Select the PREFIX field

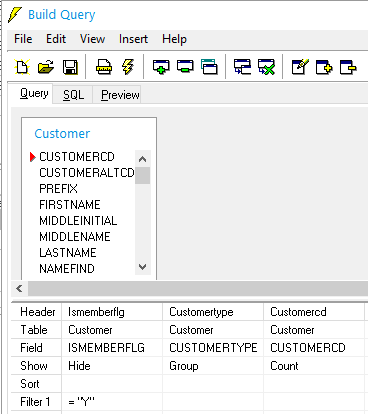pyautogui.click(x=58, y=189)
